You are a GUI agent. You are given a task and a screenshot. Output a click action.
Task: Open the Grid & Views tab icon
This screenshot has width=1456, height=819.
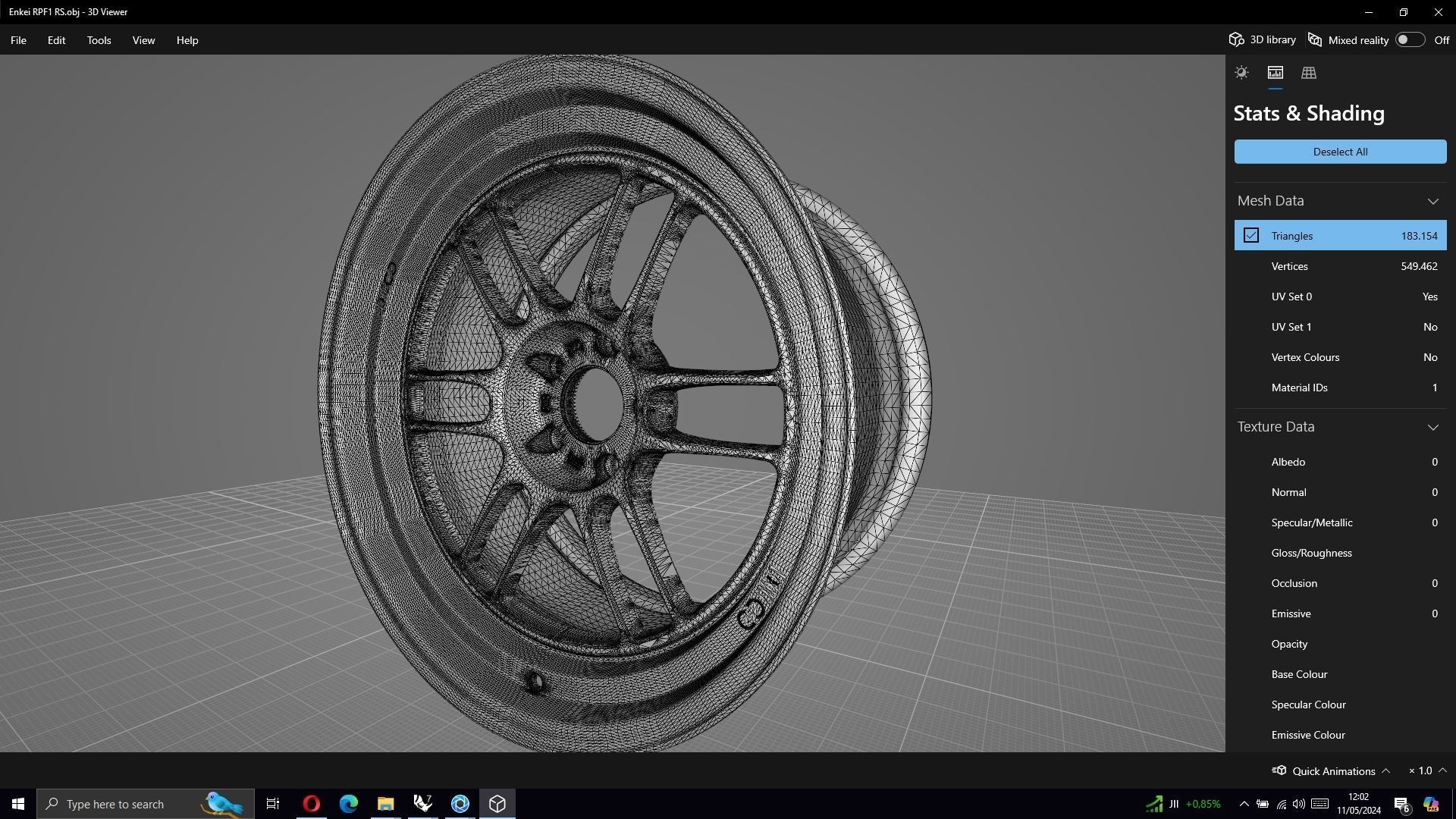pyautogui.click(x=1309, y=73)
